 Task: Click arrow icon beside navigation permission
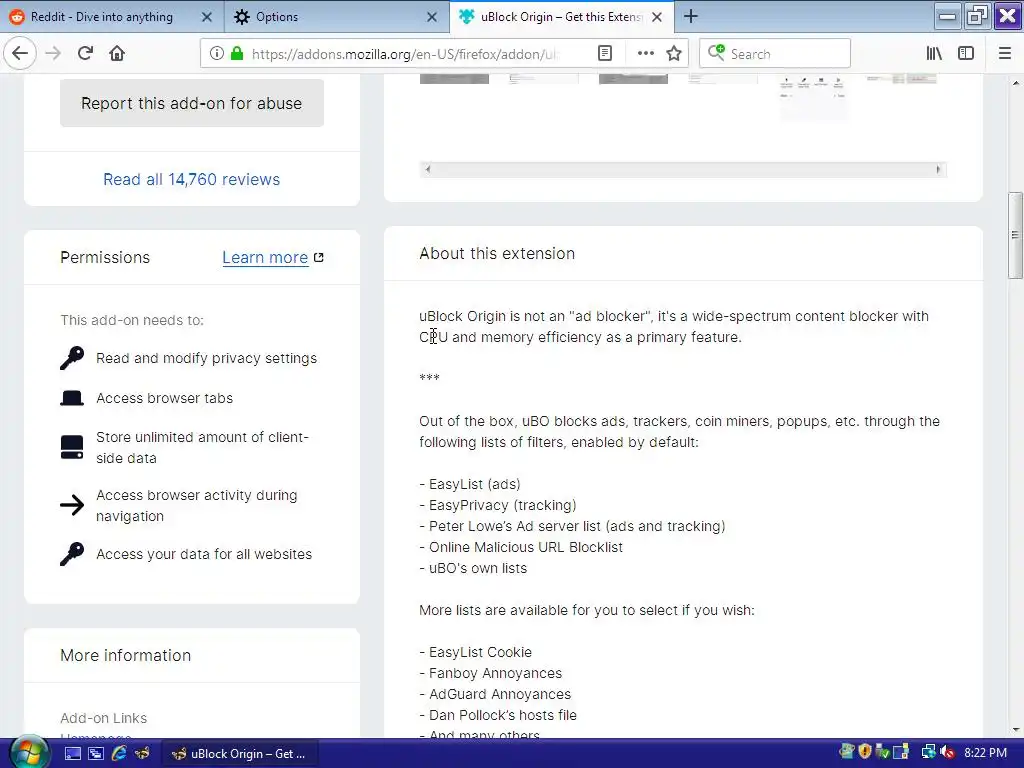[72, 505]
